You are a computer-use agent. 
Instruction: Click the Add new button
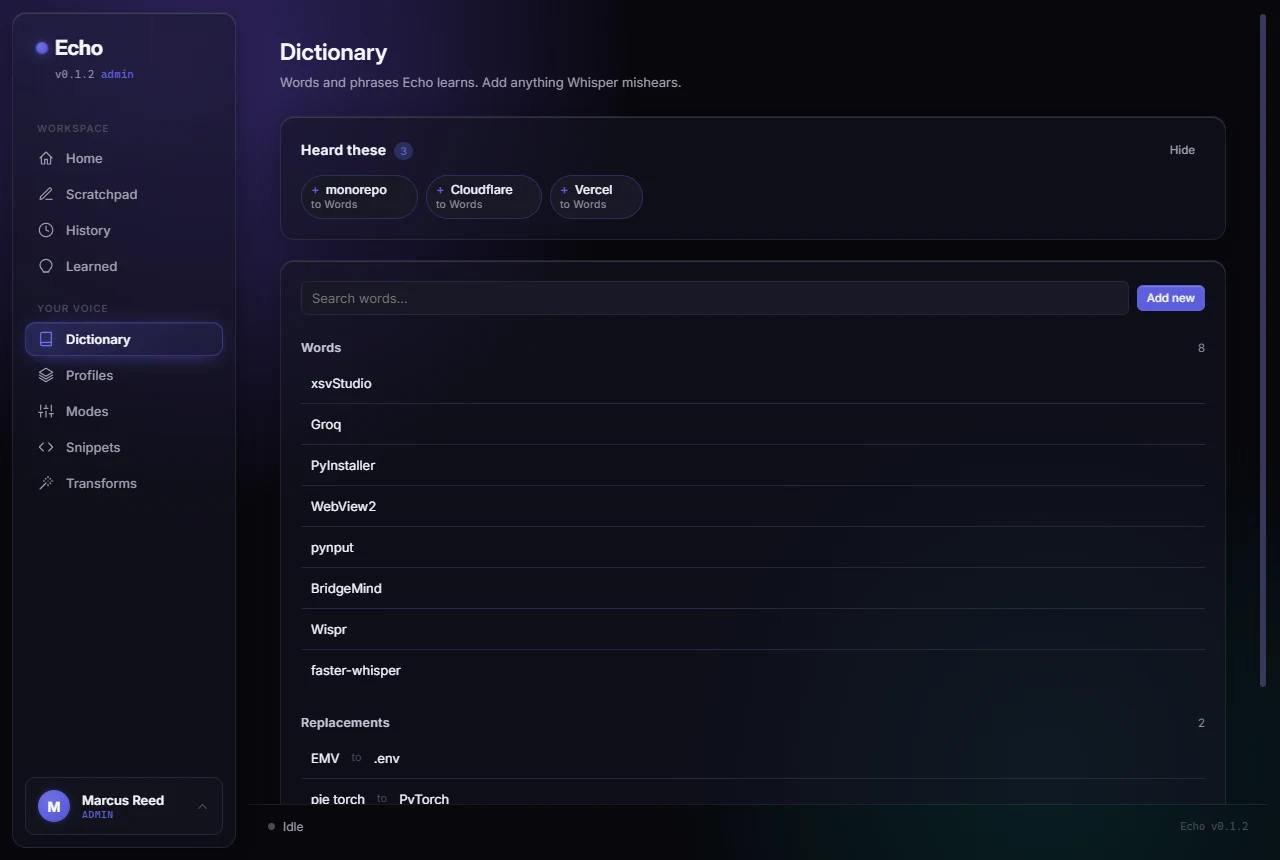coord(1170,298)
